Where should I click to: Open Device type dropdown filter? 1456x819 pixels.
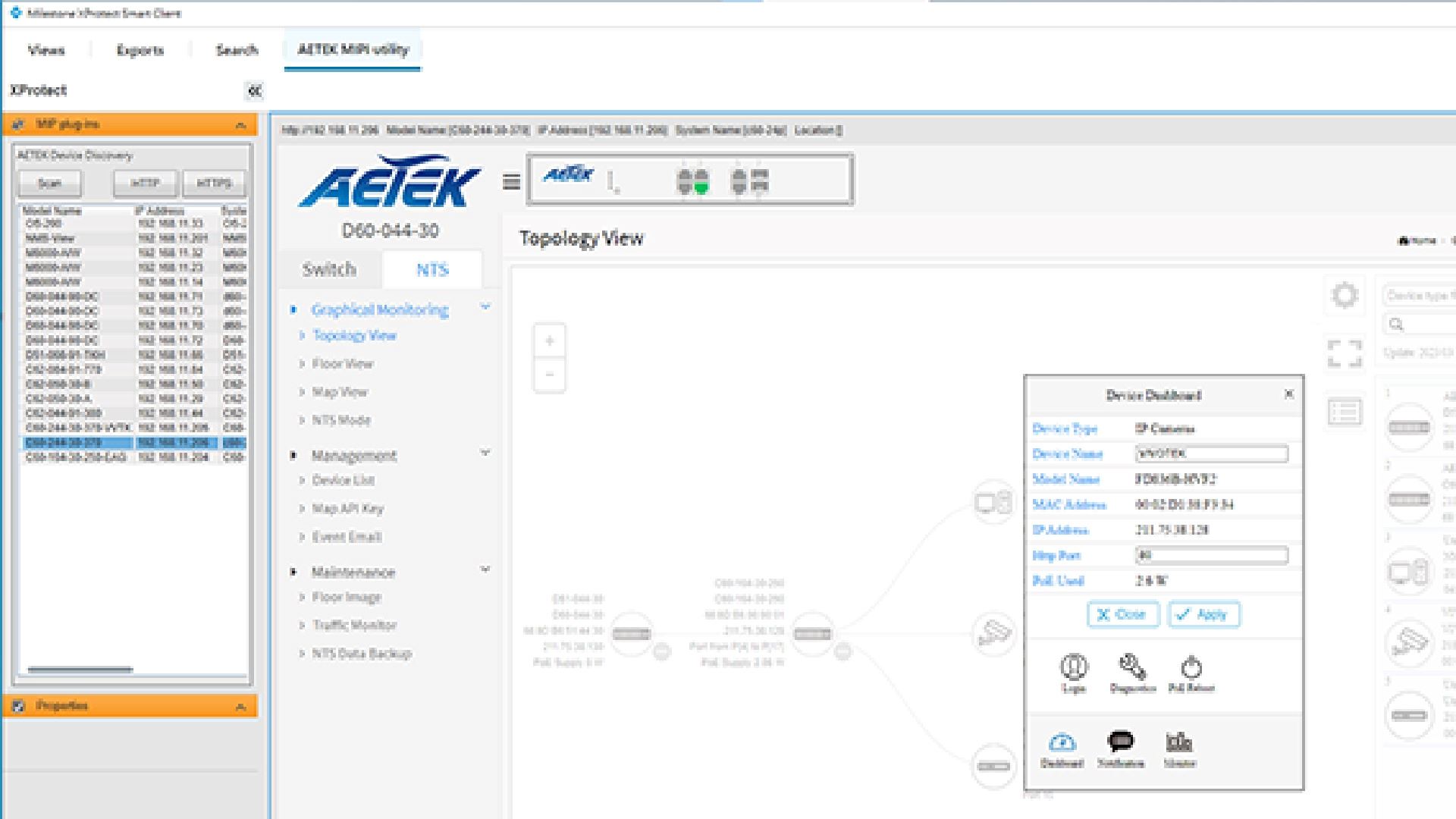click(1418, 296)
